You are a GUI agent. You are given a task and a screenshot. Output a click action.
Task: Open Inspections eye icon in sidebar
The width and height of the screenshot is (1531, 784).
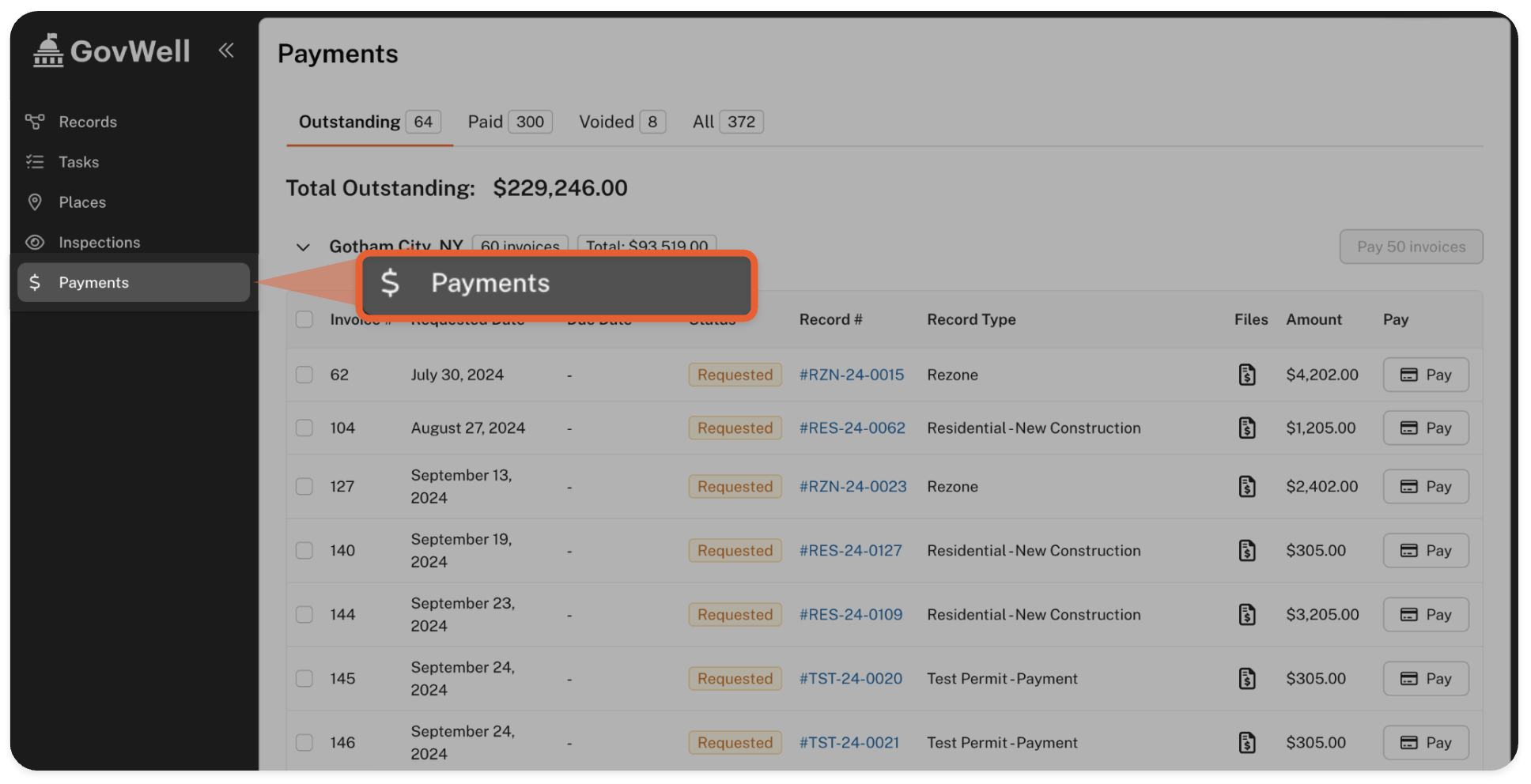(x=35, y=243)
